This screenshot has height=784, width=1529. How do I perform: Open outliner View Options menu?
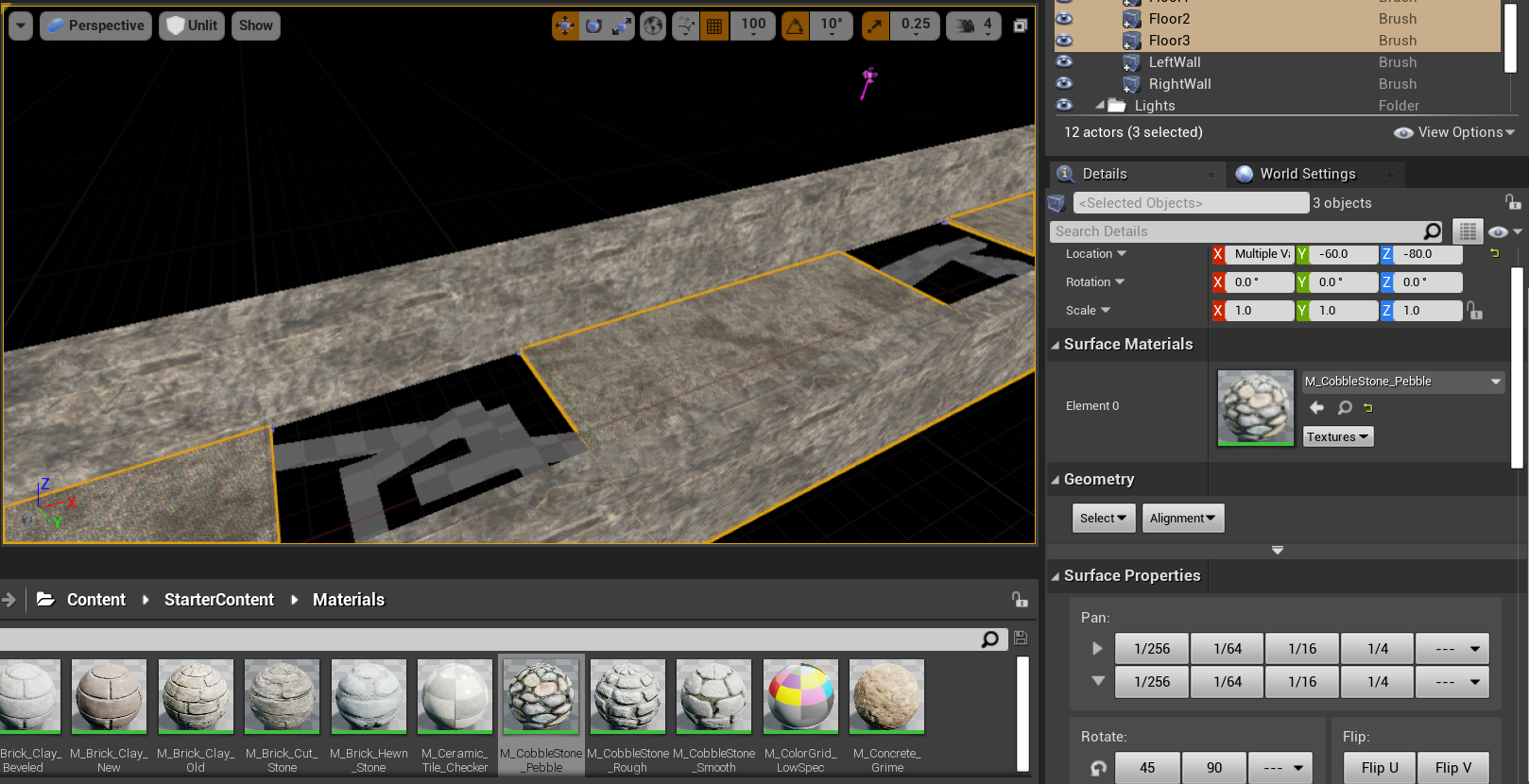pyautogui.click(x=1454, y=132)
